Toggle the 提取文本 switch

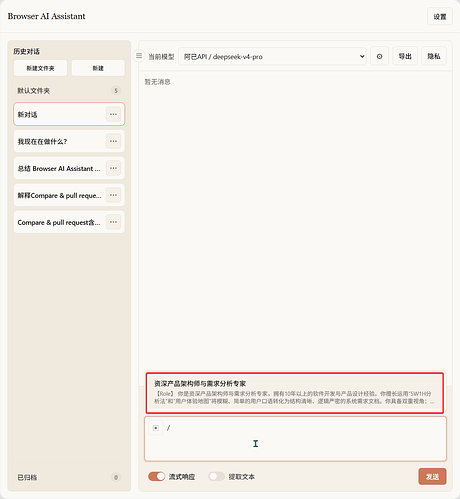(x=216, y=476)
